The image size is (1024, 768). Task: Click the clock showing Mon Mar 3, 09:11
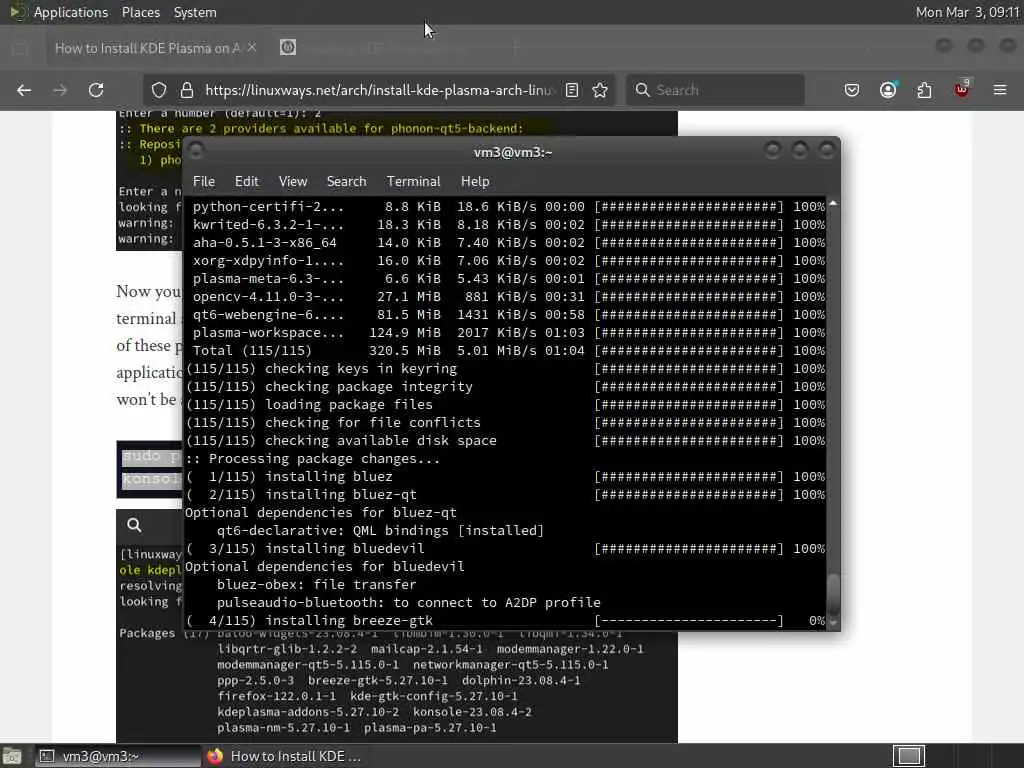[967, 12]
